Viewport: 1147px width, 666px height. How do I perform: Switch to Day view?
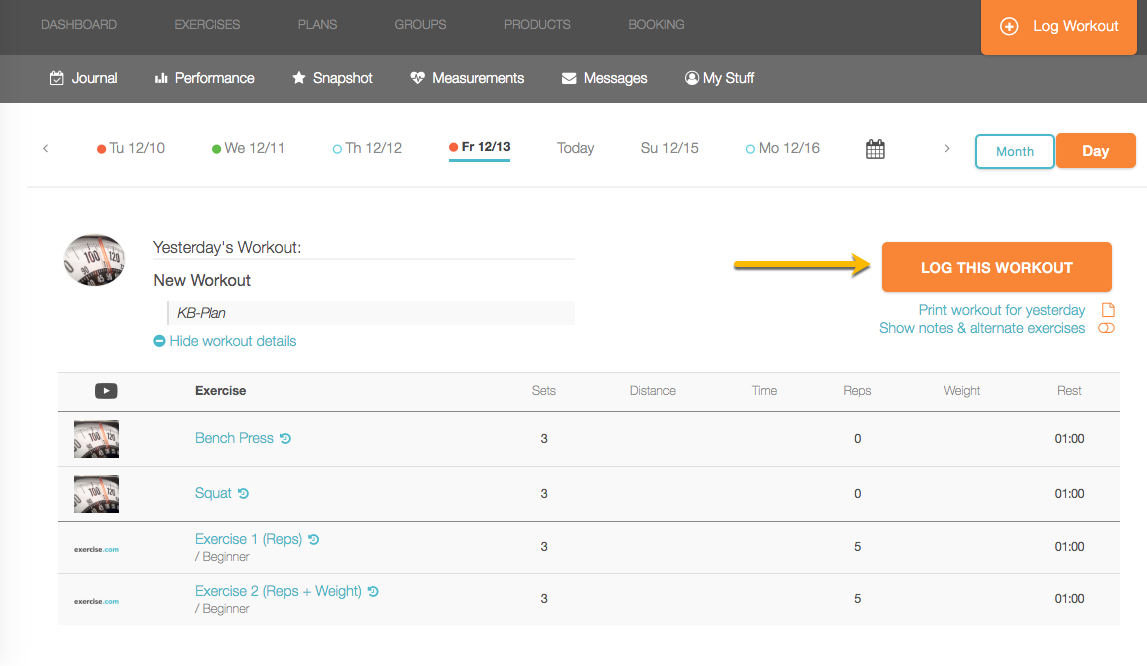tap(1095, 151)
